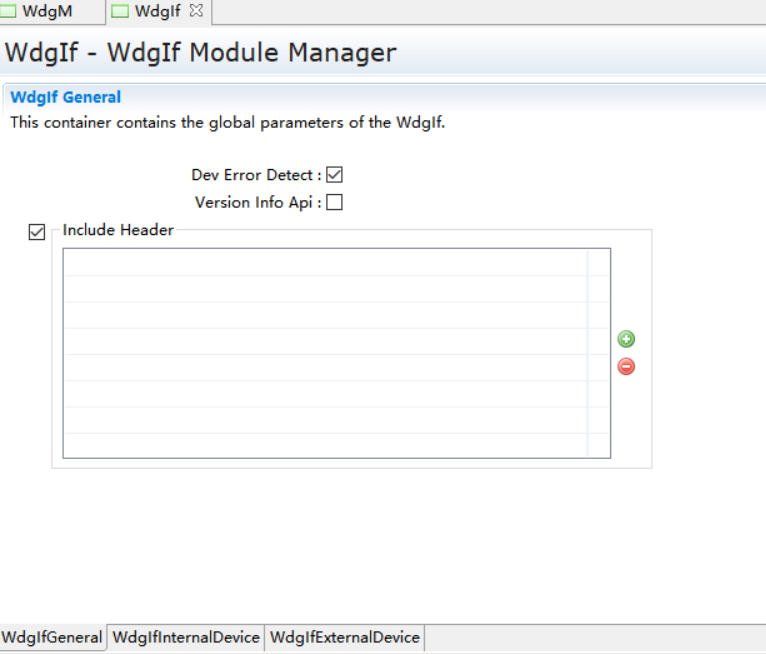Image resolution: width=766 pixels, height=654 pixels.
Task: Select the WdgIf editor tab
Action: click(x=157, y=12)
